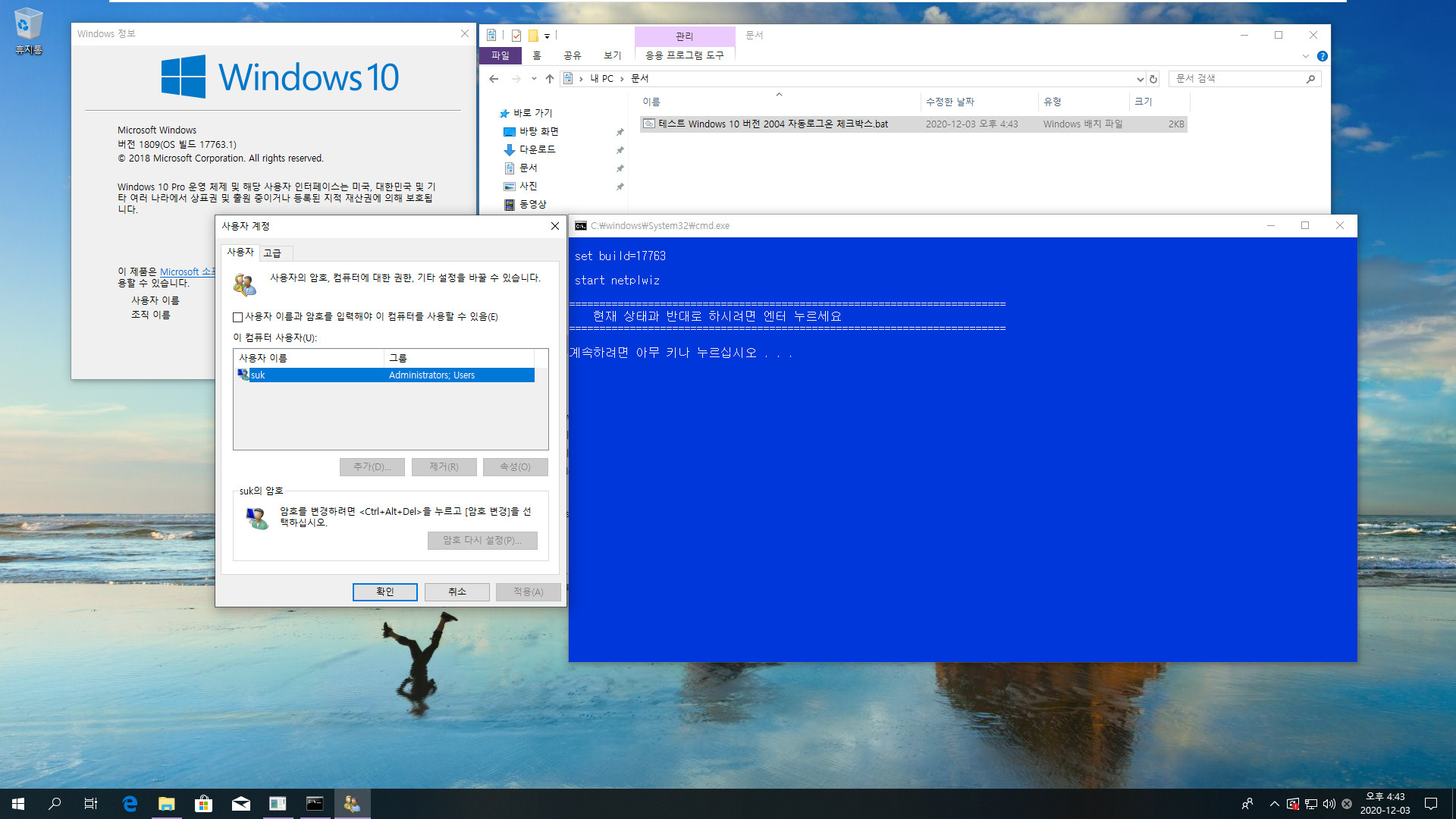Click the 속성(O) button
Viewport: 1456px width, 819px height.
[516, 467]
